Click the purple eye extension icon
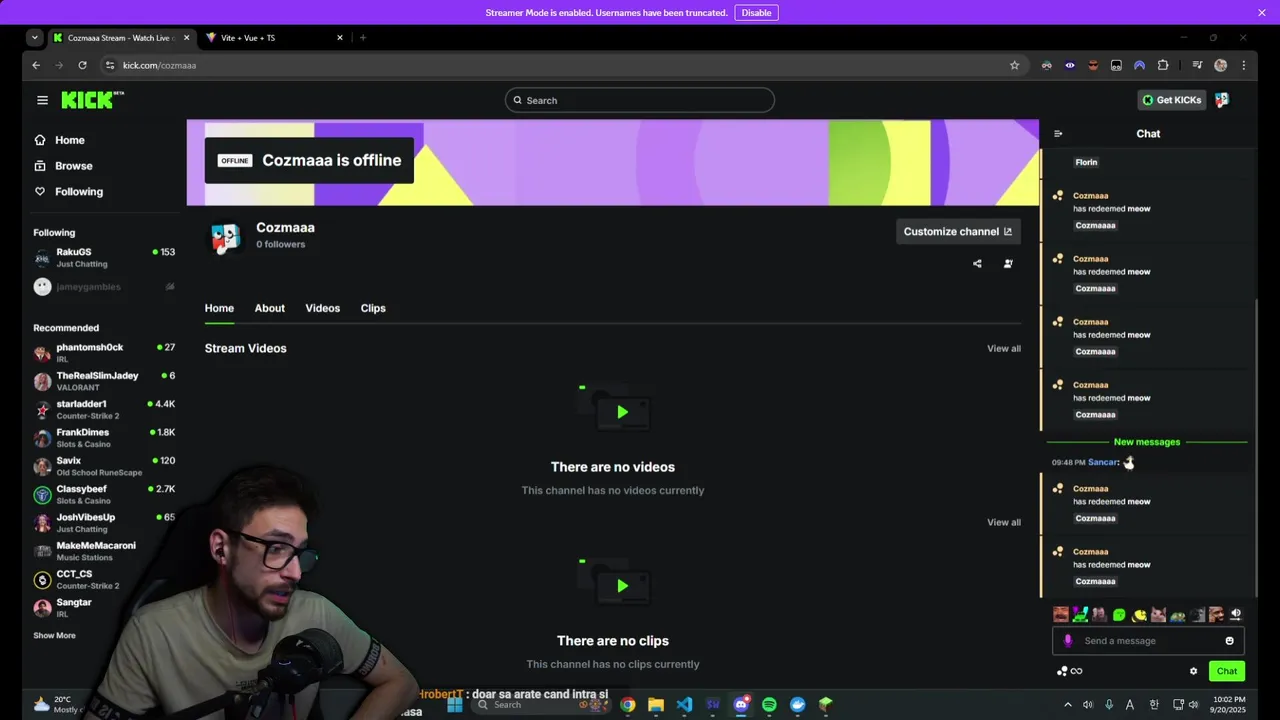The width and height of the screenshot is (1280, 720). pos(1070,65)
